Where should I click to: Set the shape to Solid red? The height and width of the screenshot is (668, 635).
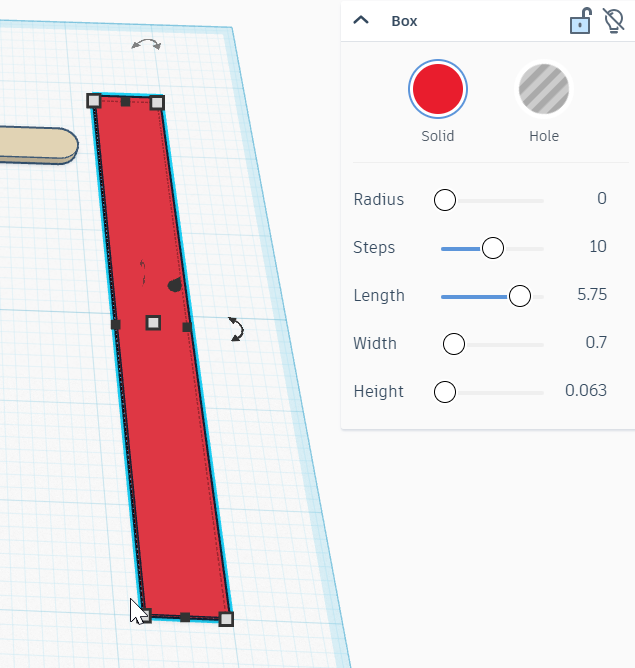[x=438, y=89]
